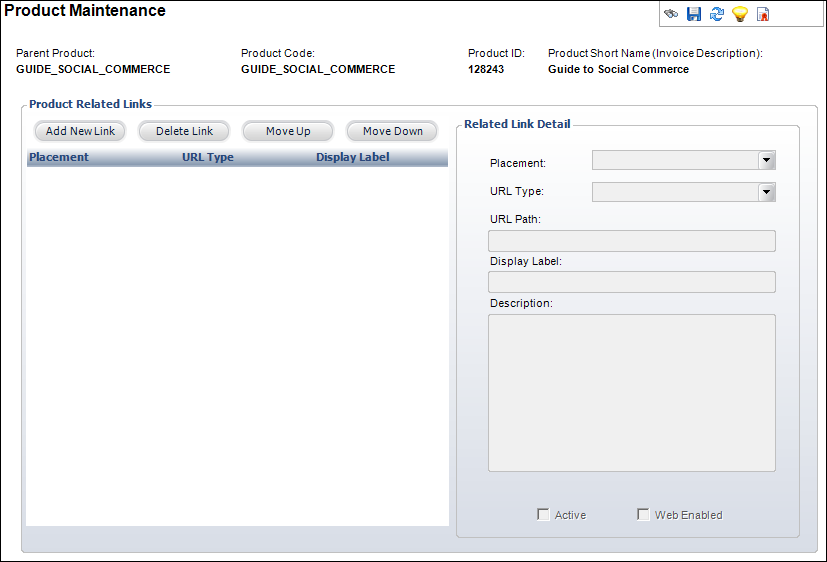Viewport: 827px width, 562px height.
Task: Toggle the Web Enabled checkbox
Action: 643,514
